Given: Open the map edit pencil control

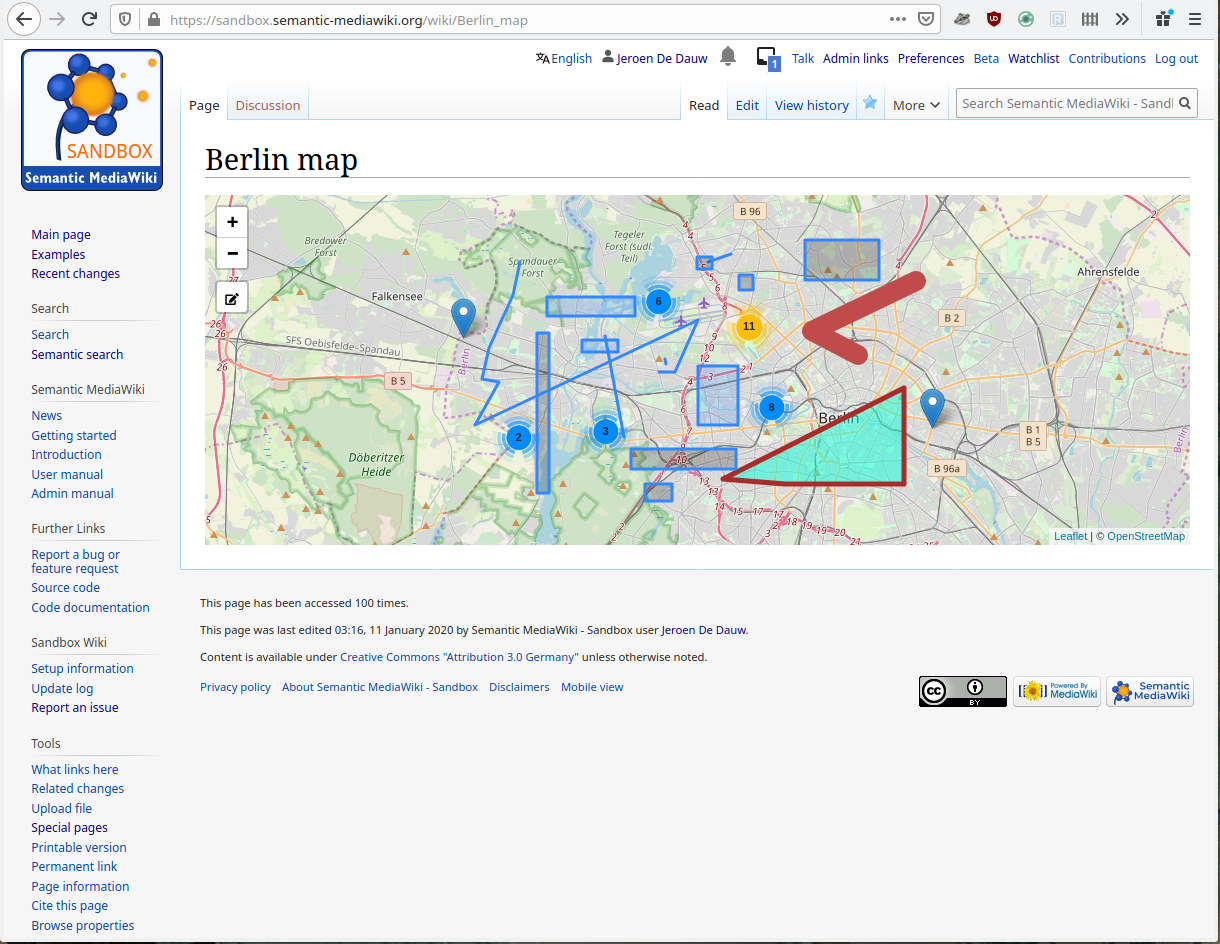Looking at the screenshot, I should (231, 297).
